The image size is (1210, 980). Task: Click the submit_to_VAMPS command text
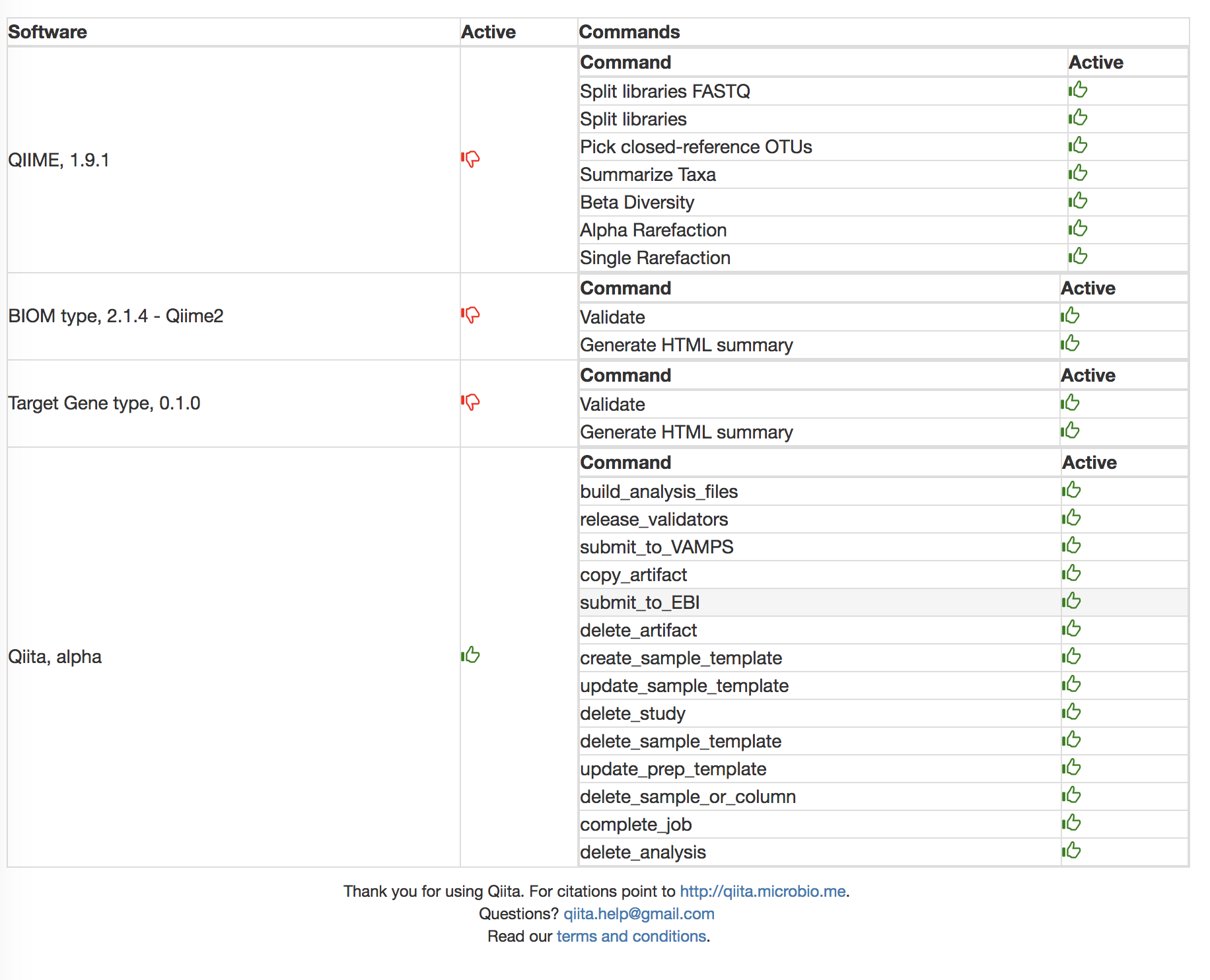[657, 547]
